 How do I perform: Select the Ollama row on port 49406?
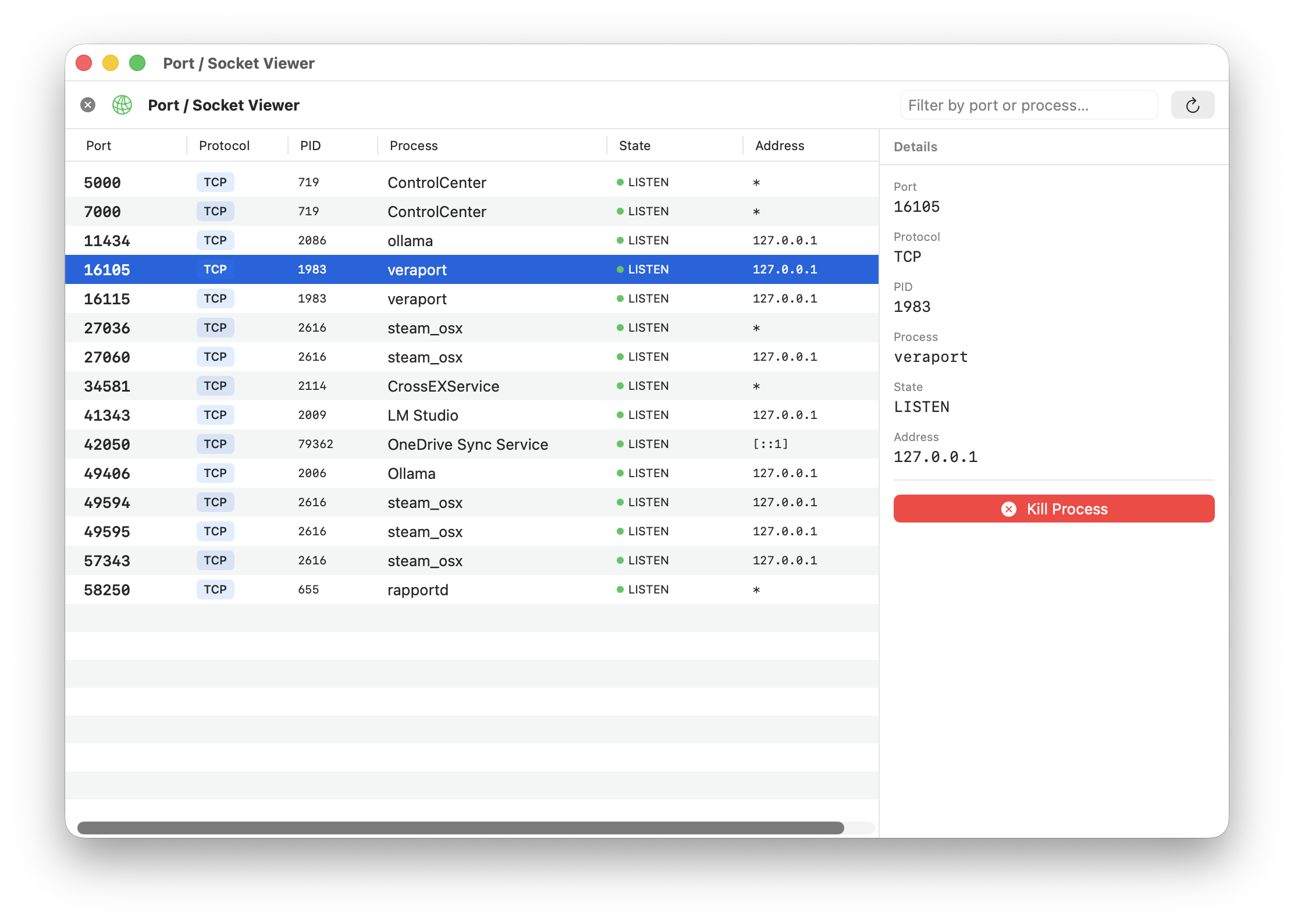pos(472,473)
